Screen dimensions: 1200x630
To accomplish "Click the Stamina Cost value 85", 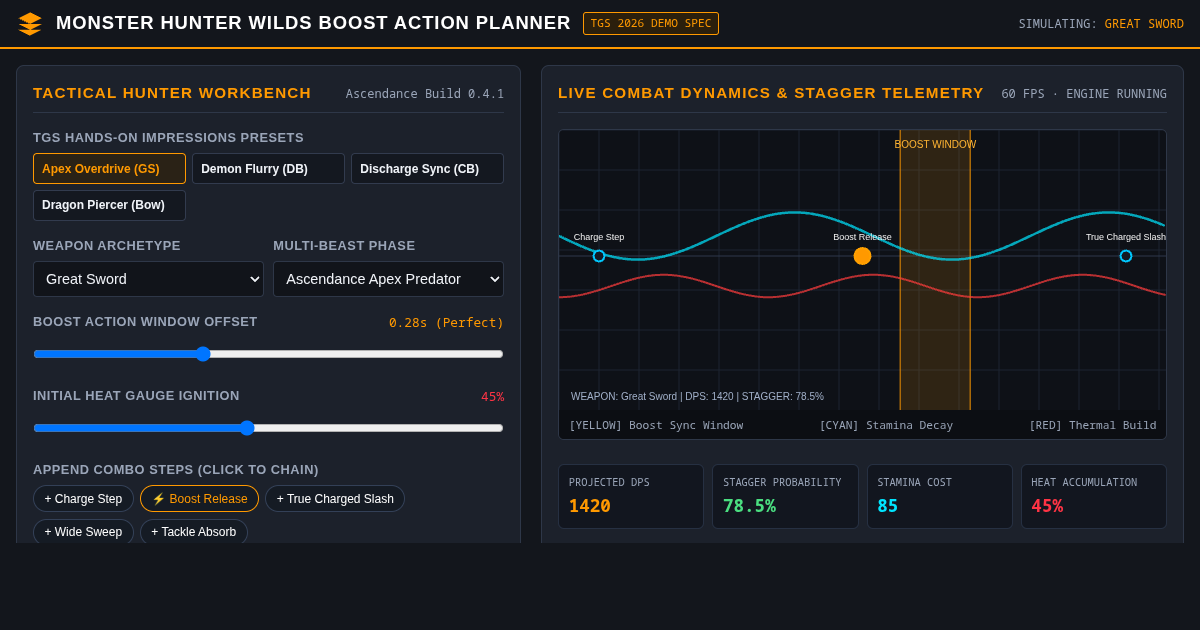I will pos(888,506).
